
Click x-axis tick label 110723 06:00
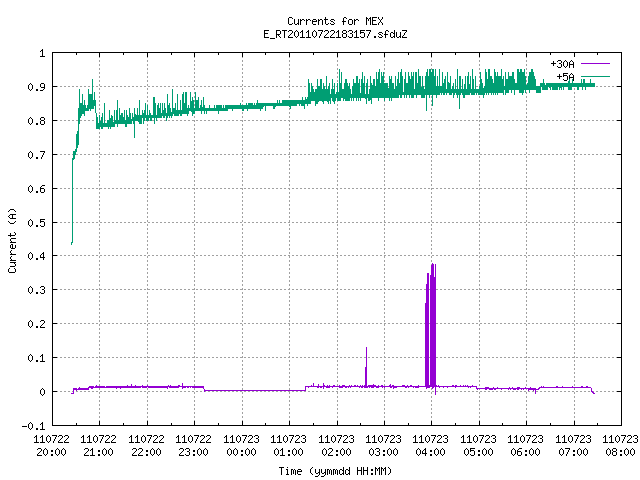click(x=526, y=446)
